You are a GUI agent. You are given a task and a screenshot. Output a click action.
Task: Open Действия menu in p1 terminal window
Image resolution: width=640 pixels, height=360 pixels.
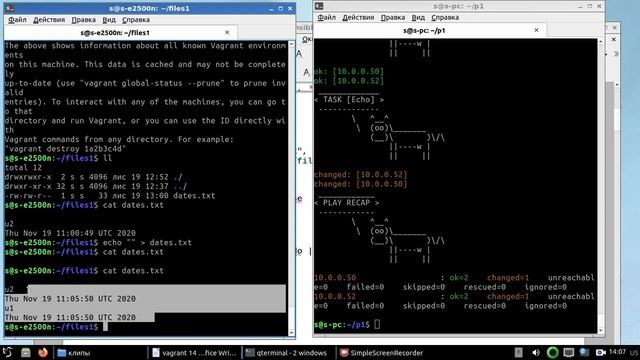click(358, 18)
